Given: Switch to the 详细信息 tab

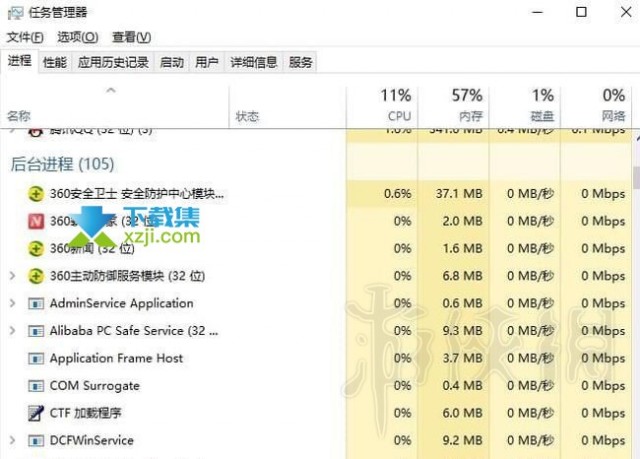Looking at the screenshot, I should [253, 62].
